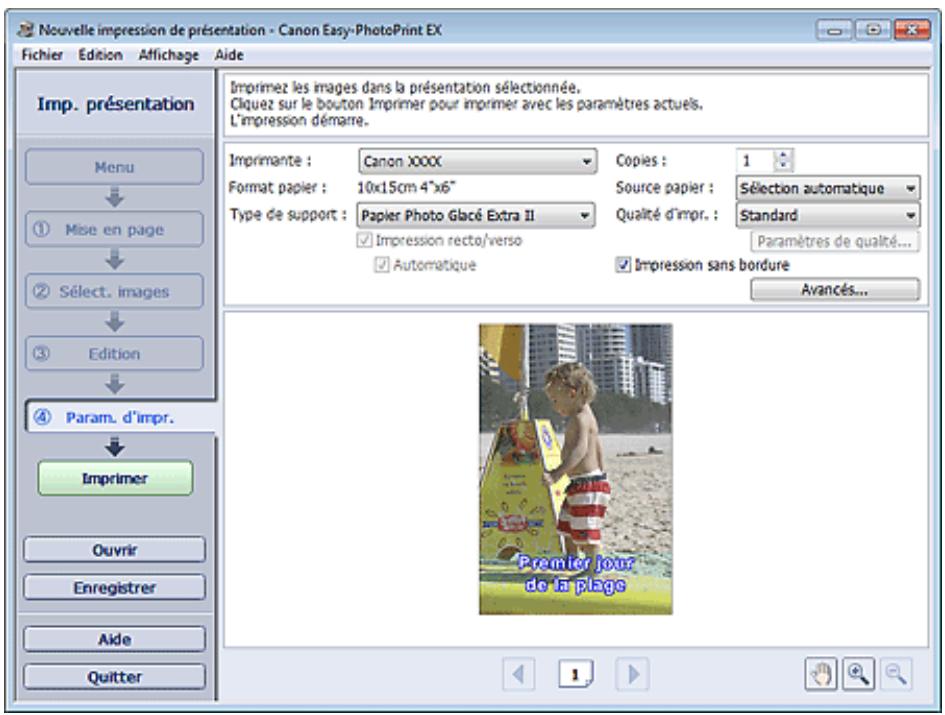Close the Easy-PhotoPrint EX window
945x715 pixels.
pos(912,30)
